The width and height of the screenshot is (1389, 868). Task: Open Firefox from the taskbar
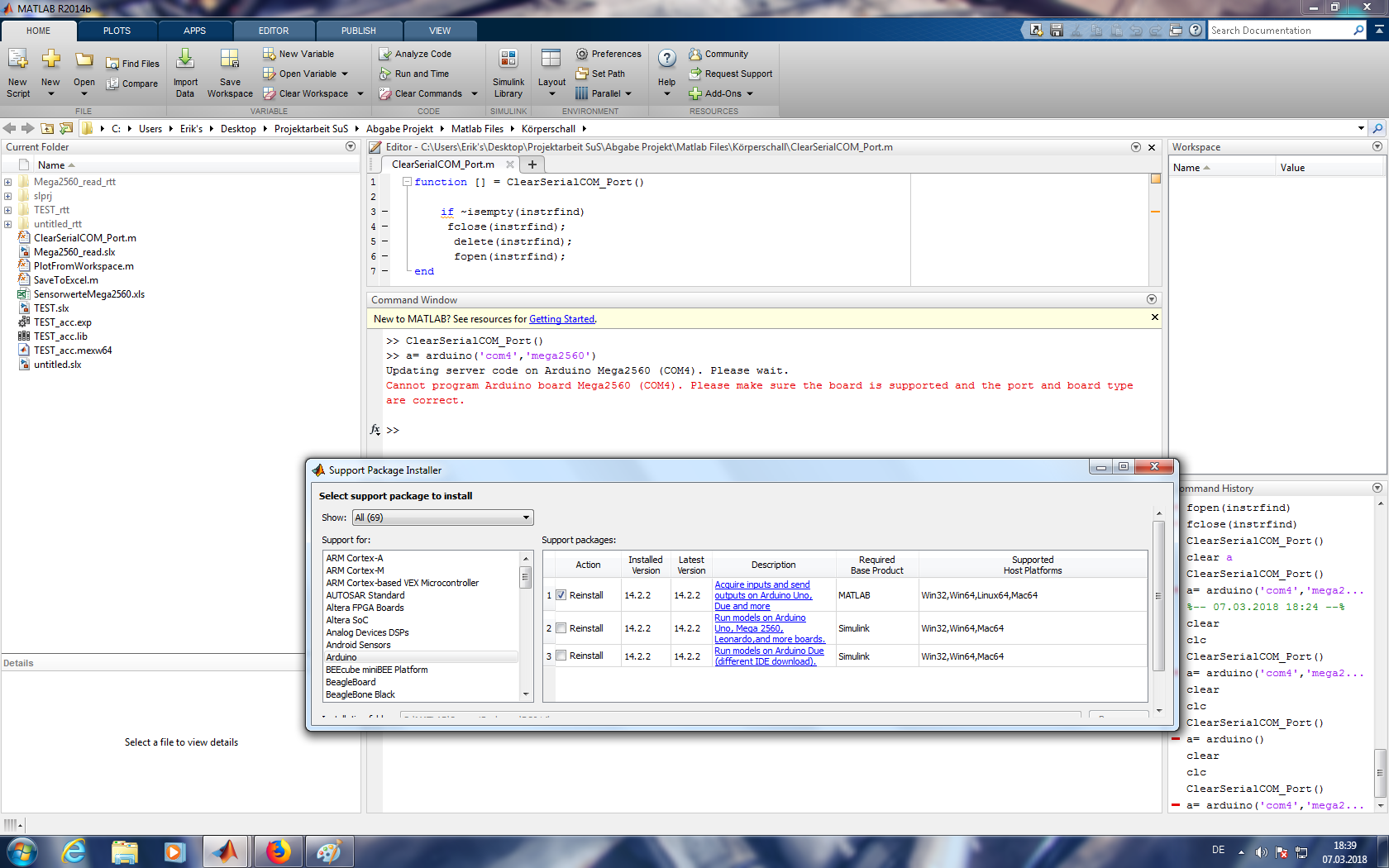[279, 851]
